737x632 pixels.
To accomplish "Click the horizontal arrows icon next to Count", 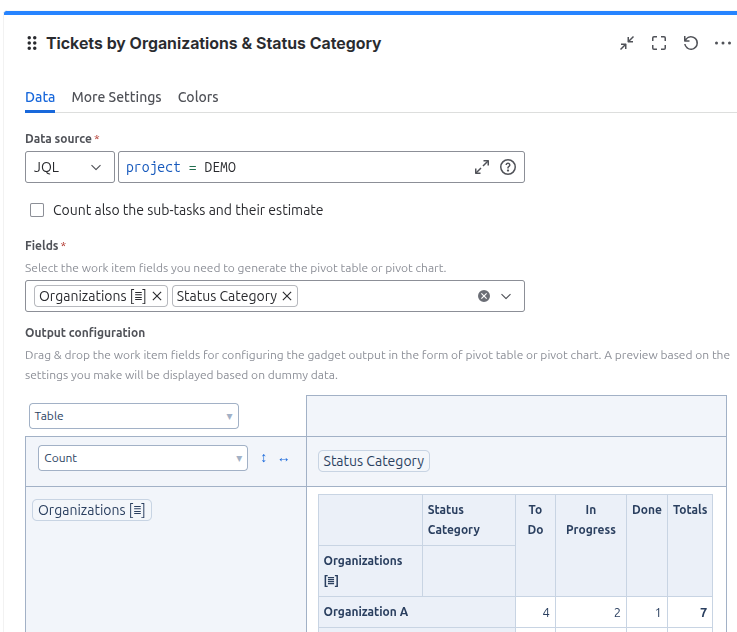I will coord(284,458).
